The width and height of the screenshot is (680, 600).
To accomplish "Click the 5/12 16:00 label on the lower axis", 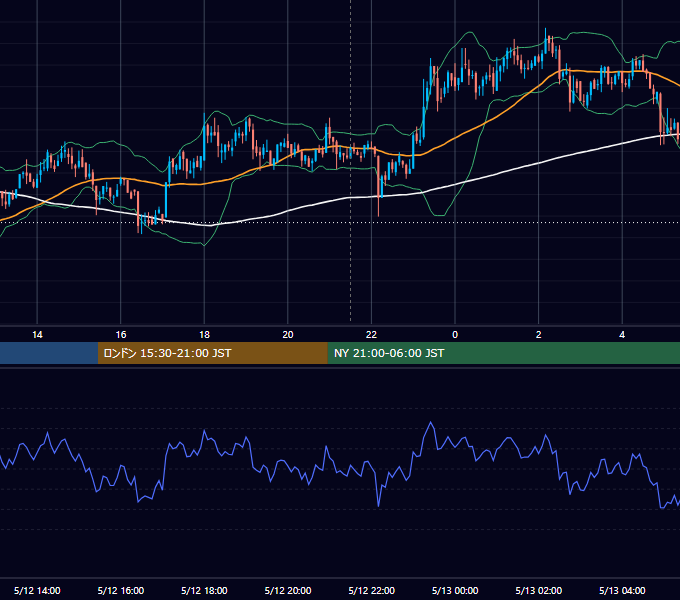I will (121, 590).
